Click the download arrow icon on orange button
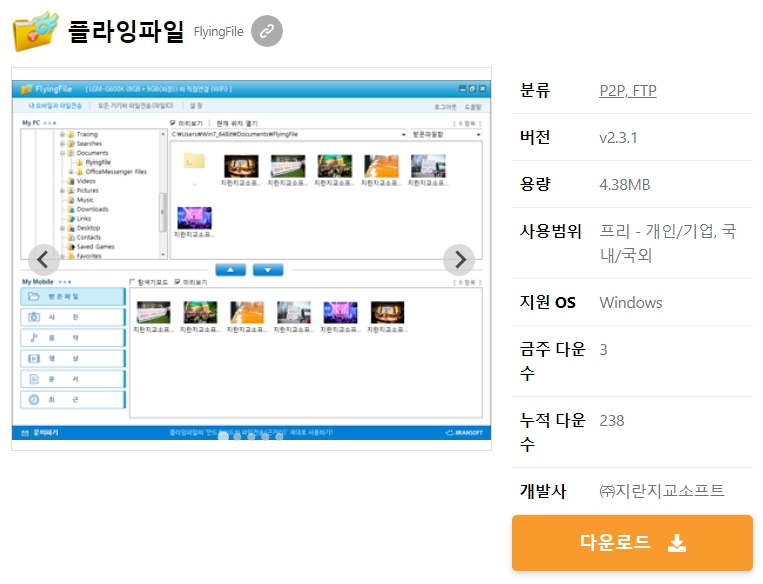 pos(677,543)
